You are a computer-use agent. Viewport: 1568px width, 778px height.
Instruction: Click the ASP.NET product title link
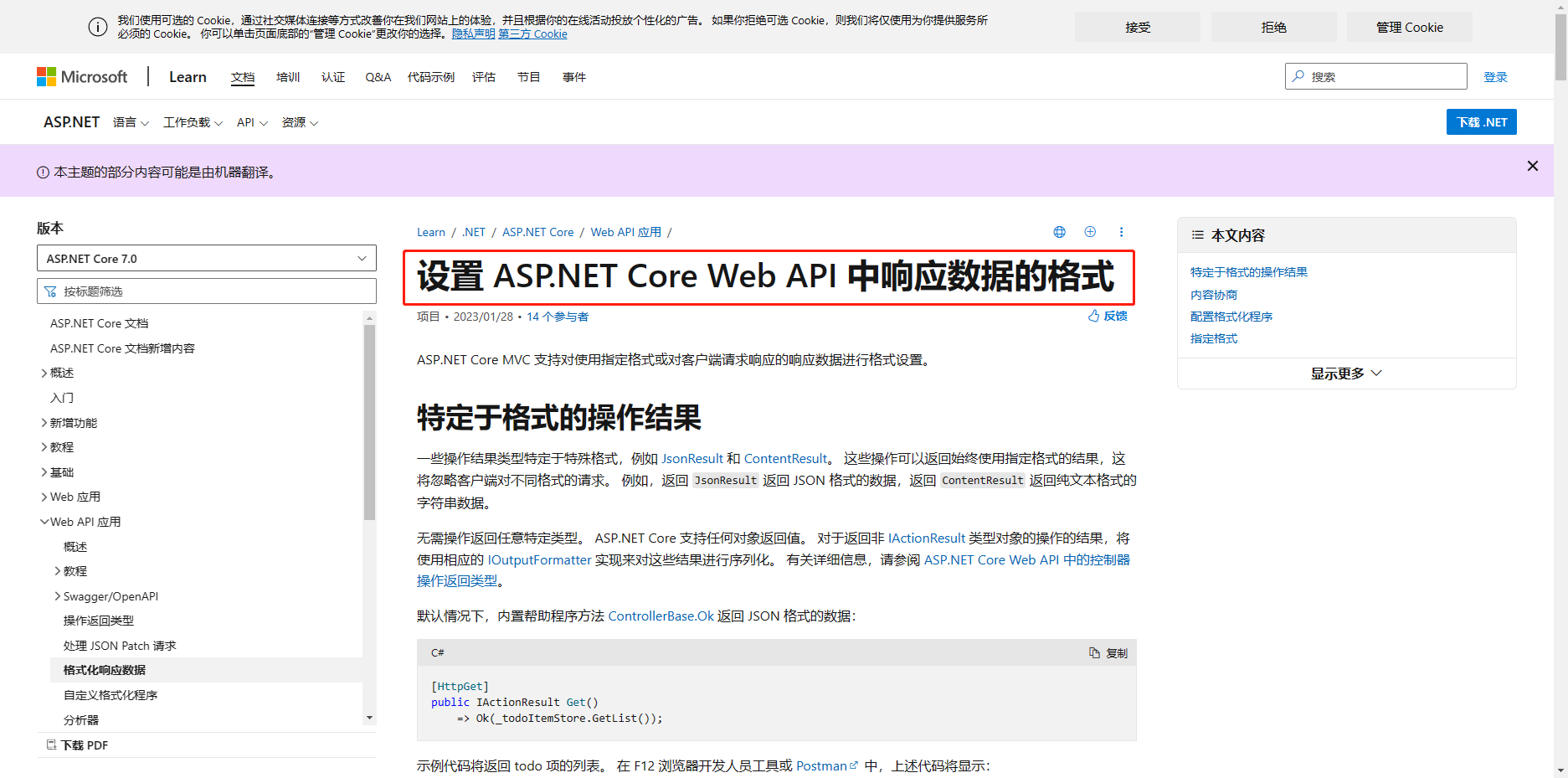pyautogui.click(x=72, y=122)
